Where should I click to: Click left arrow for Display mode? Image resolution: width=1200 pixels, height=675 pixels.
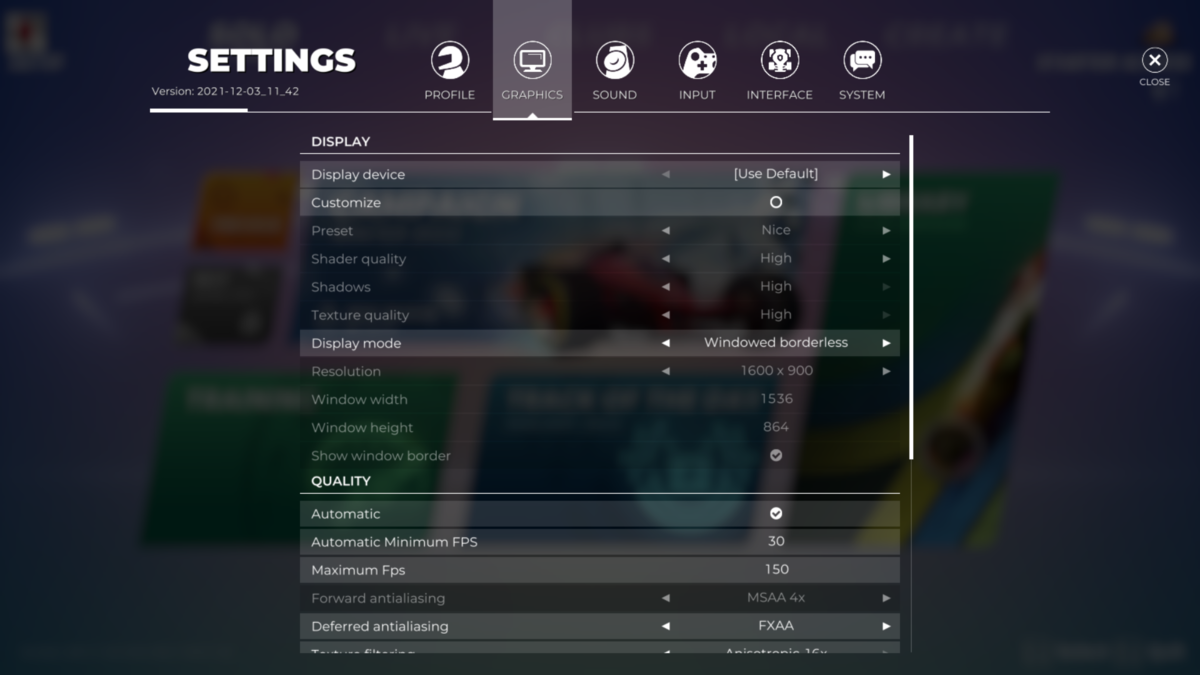pos(666,343)
